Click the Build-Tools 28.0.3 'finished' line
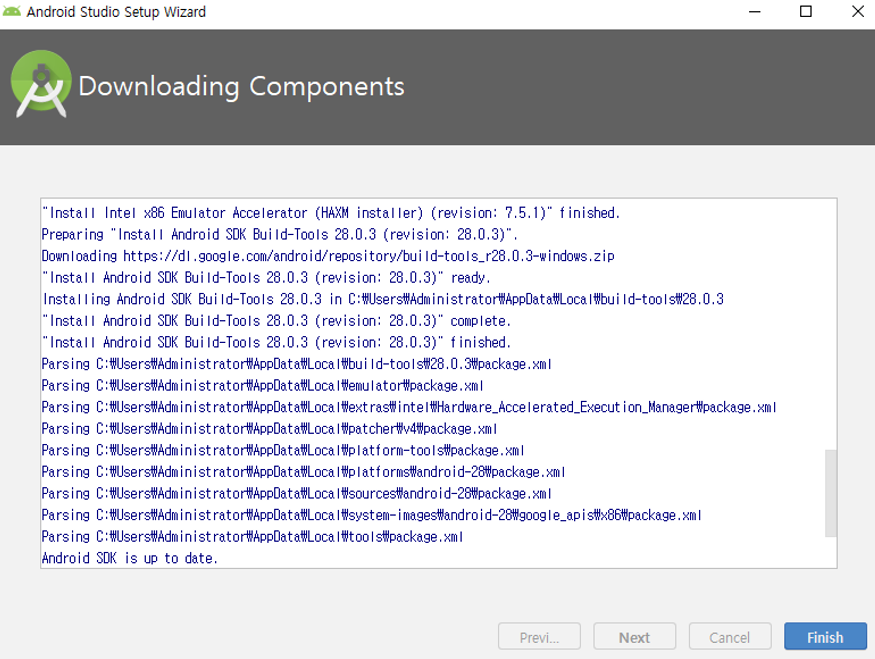 (x=276, y=342)
